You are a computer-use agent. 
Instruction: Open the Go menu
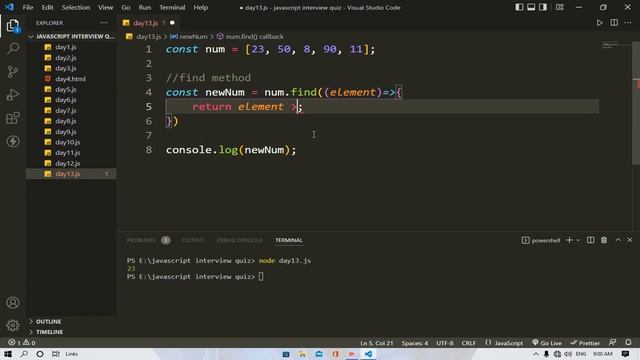126,7
